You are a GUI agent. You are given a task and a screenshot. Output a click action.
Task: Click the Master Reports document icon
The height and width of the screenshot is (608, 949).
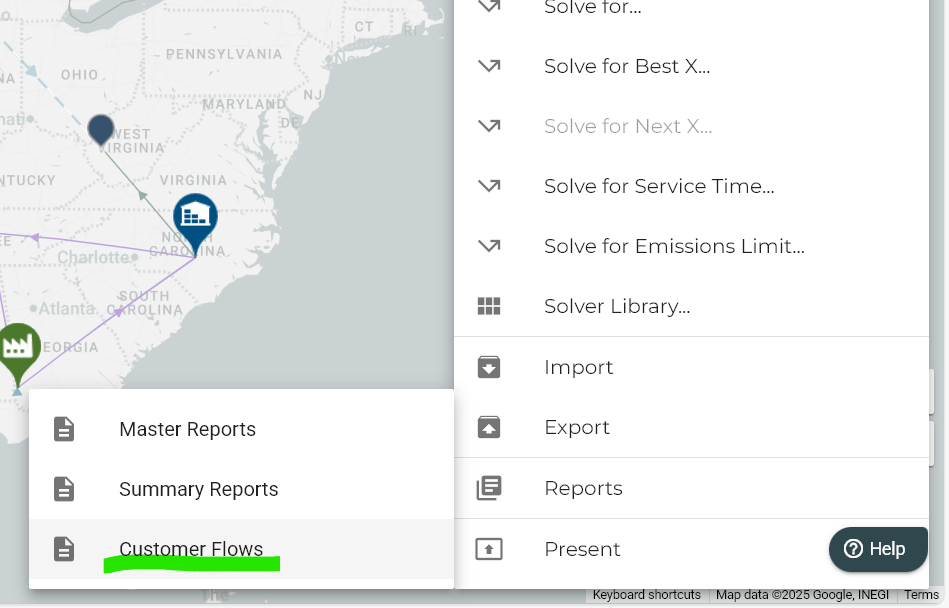64,429
